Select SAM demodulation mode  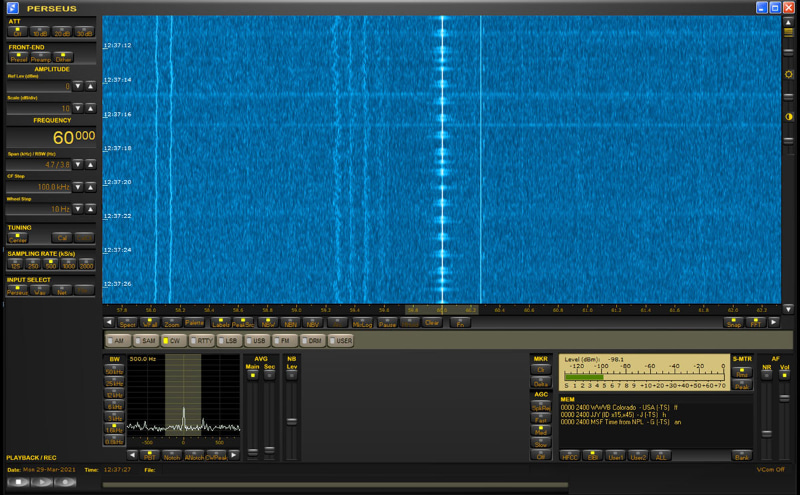[146, 340]
